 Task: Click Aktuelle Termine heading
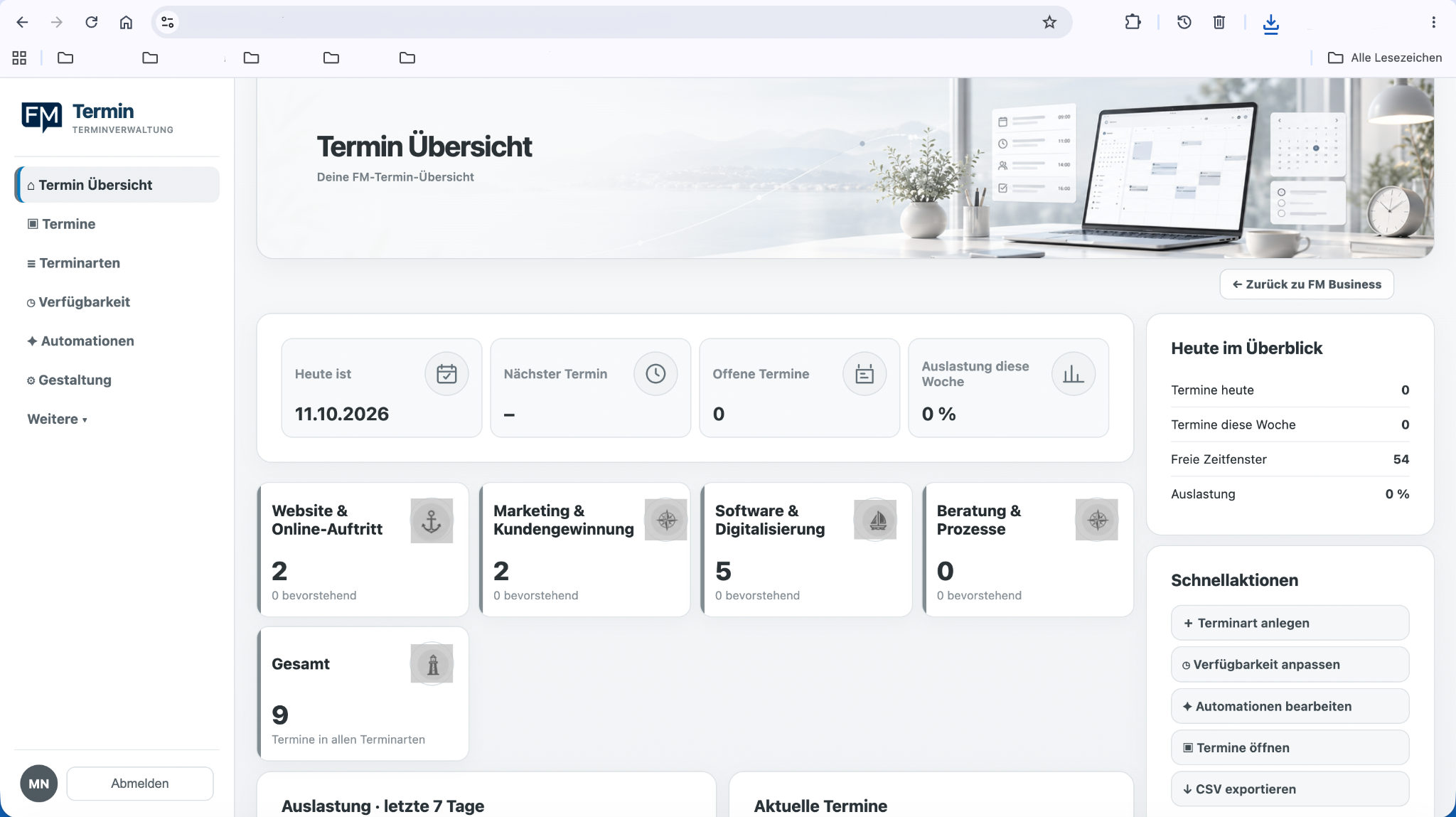[820, 806]
